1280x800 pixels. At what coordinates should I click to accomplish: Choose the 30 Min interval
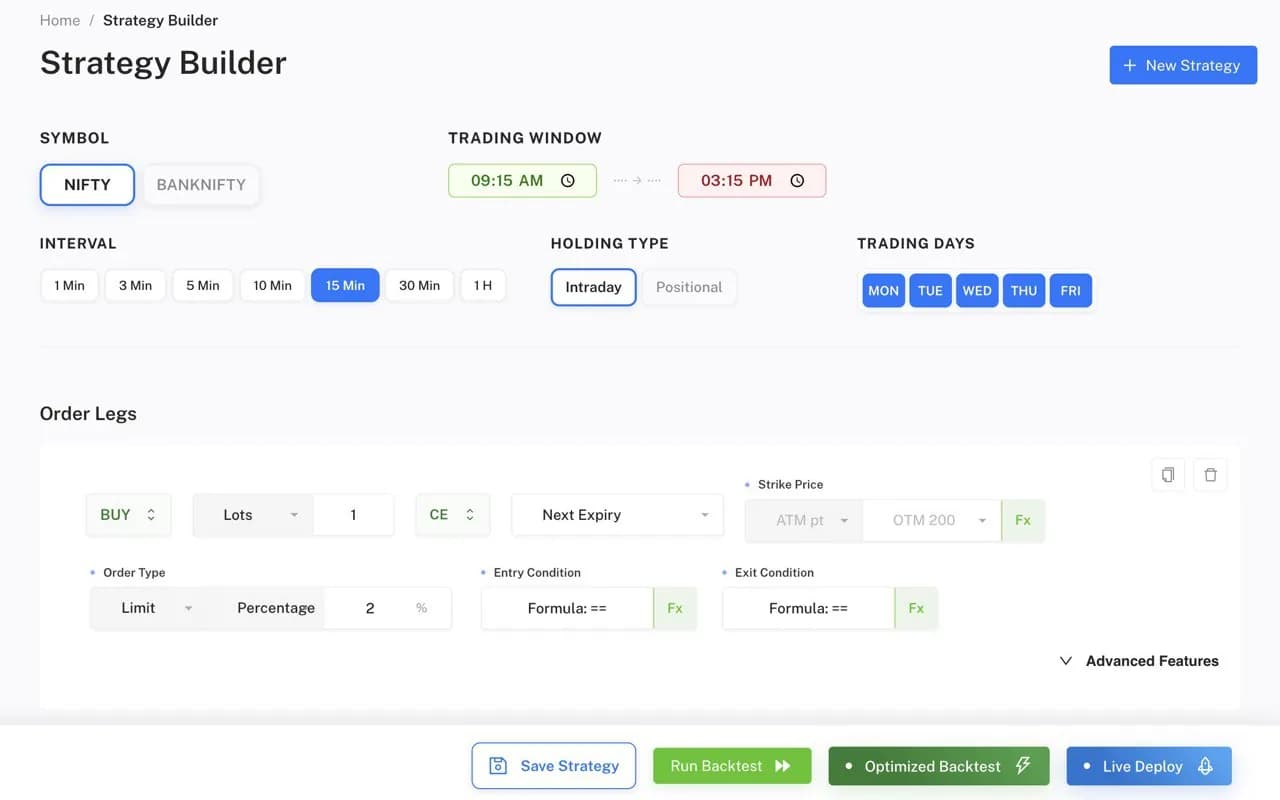pyautogui.click(x=419, y=286)
